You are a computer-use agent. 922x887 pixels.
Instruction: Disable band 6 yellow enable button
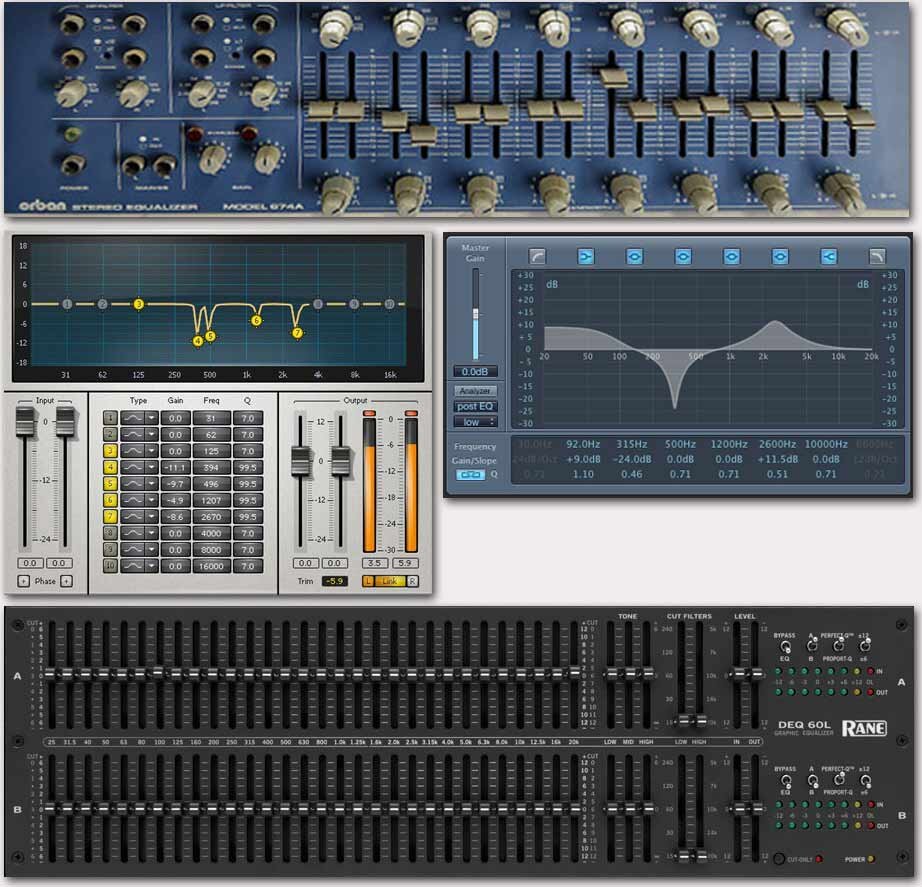tap(110, 501)
